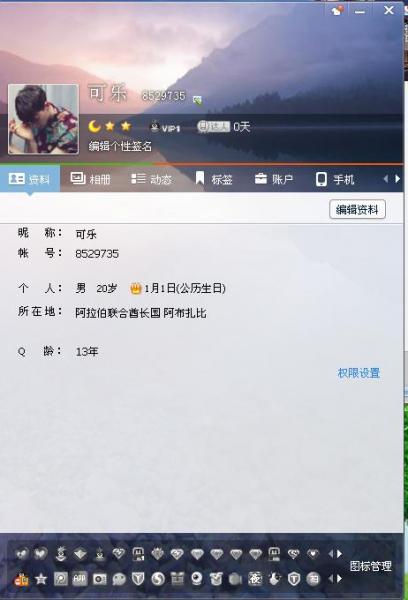Select the 账户 (Account) tab
Image resolution: width=408 pixels, height=600 pixels.
274,179
